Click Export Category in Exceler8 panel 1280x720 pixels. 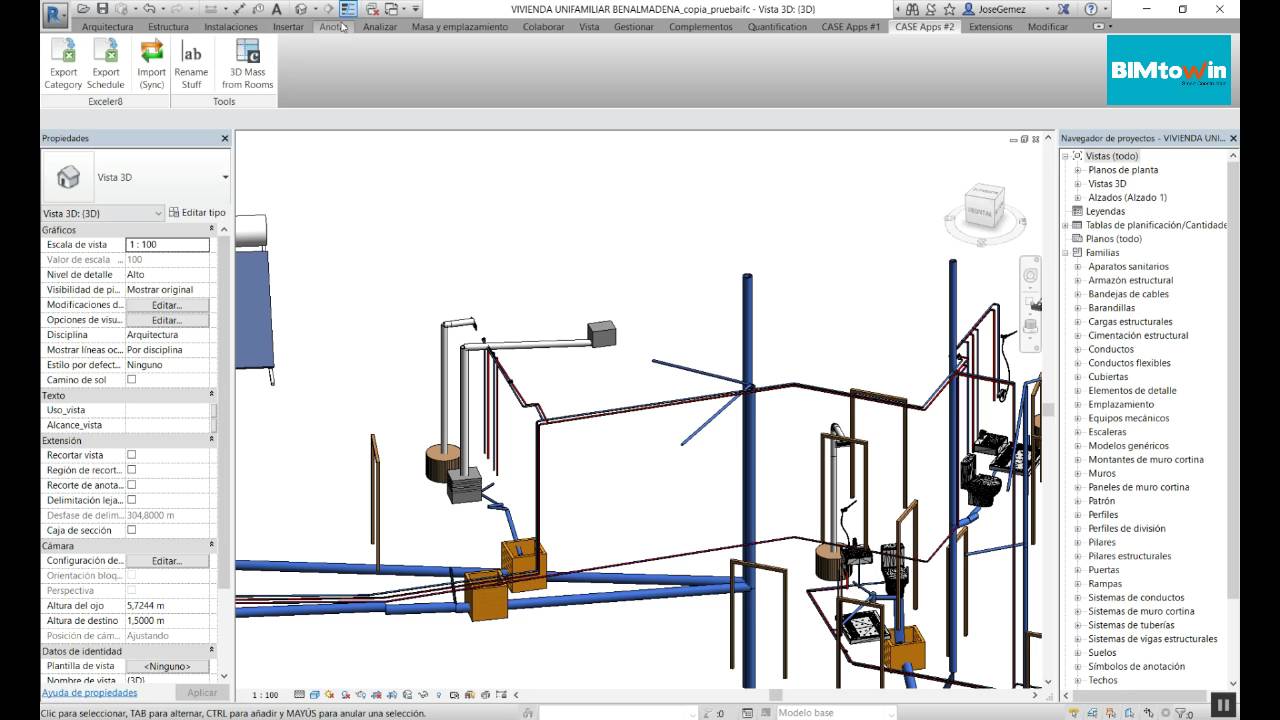[63, 64]
